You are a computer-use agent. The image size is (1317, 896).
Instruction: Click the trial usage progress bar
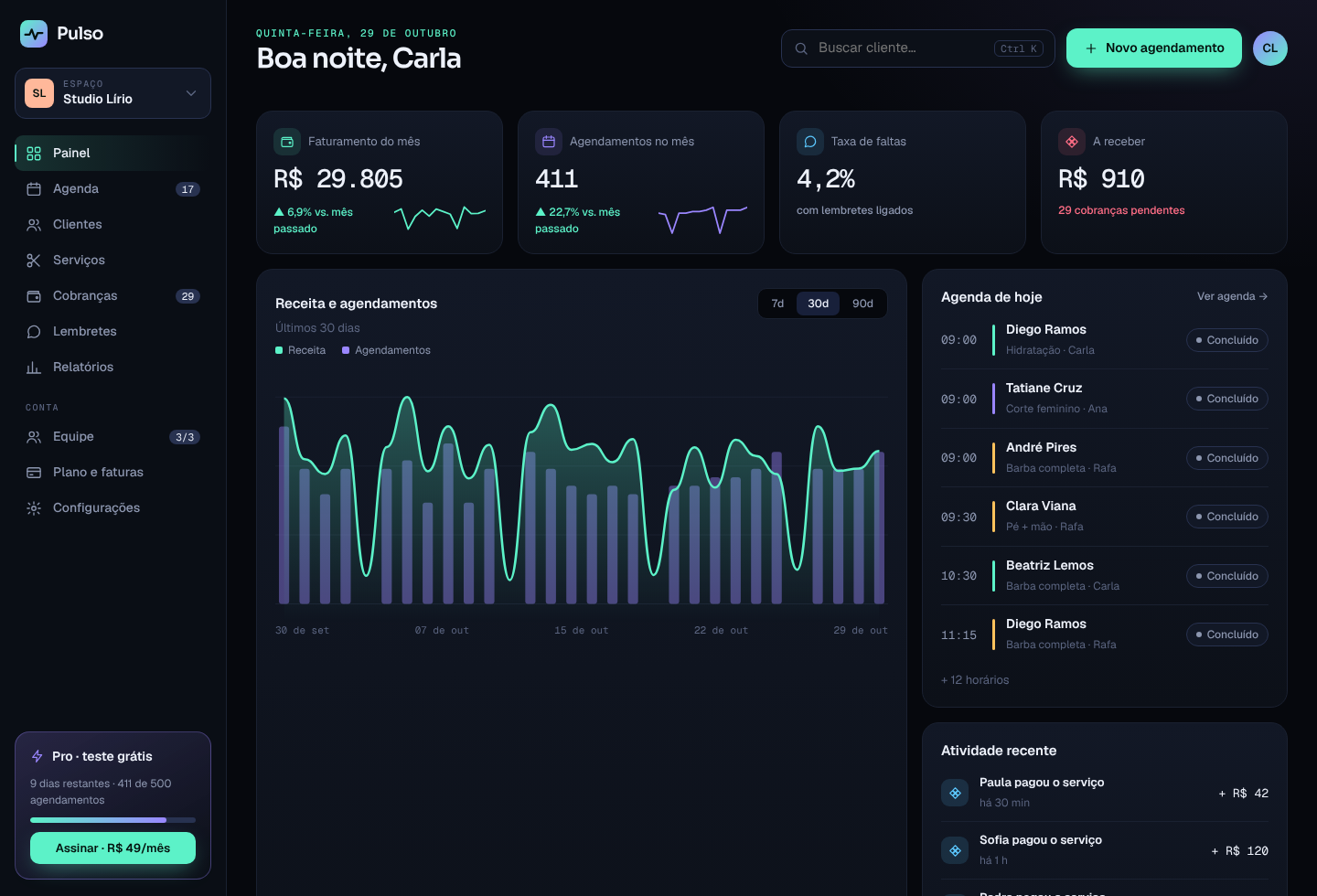tap(112, 820)
